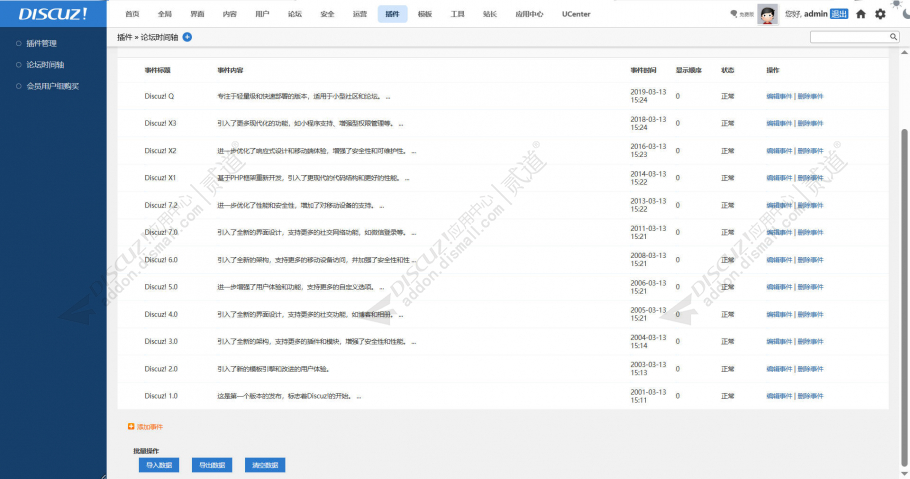
Task: Delete the Discuz! 7.2 event
Action: pos(810,206)
